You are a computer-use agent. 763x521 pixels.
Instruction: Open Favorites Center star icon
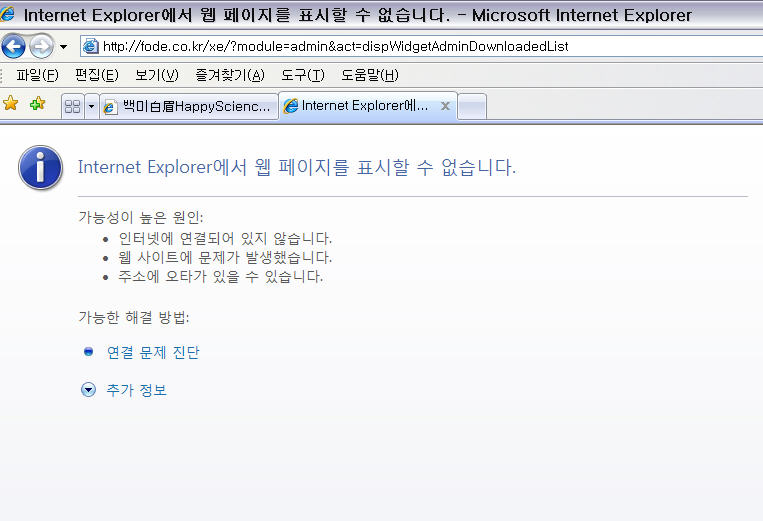[x=10, y=103]
